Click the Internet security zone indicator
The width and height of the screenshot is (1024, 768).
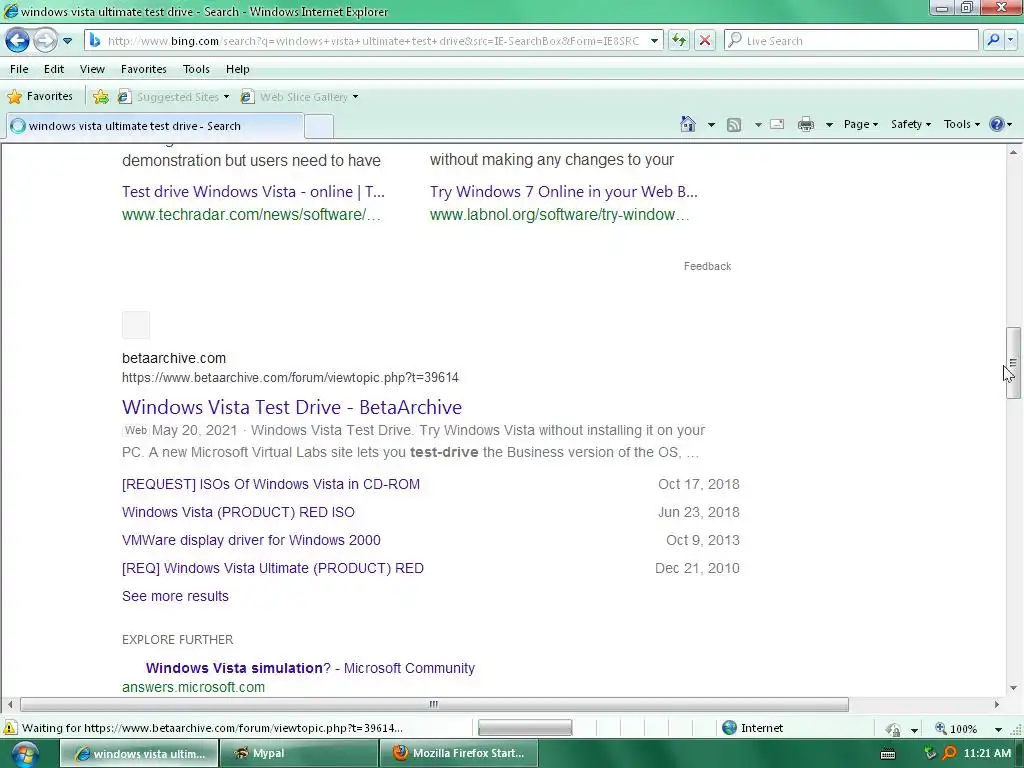[752, 728]
